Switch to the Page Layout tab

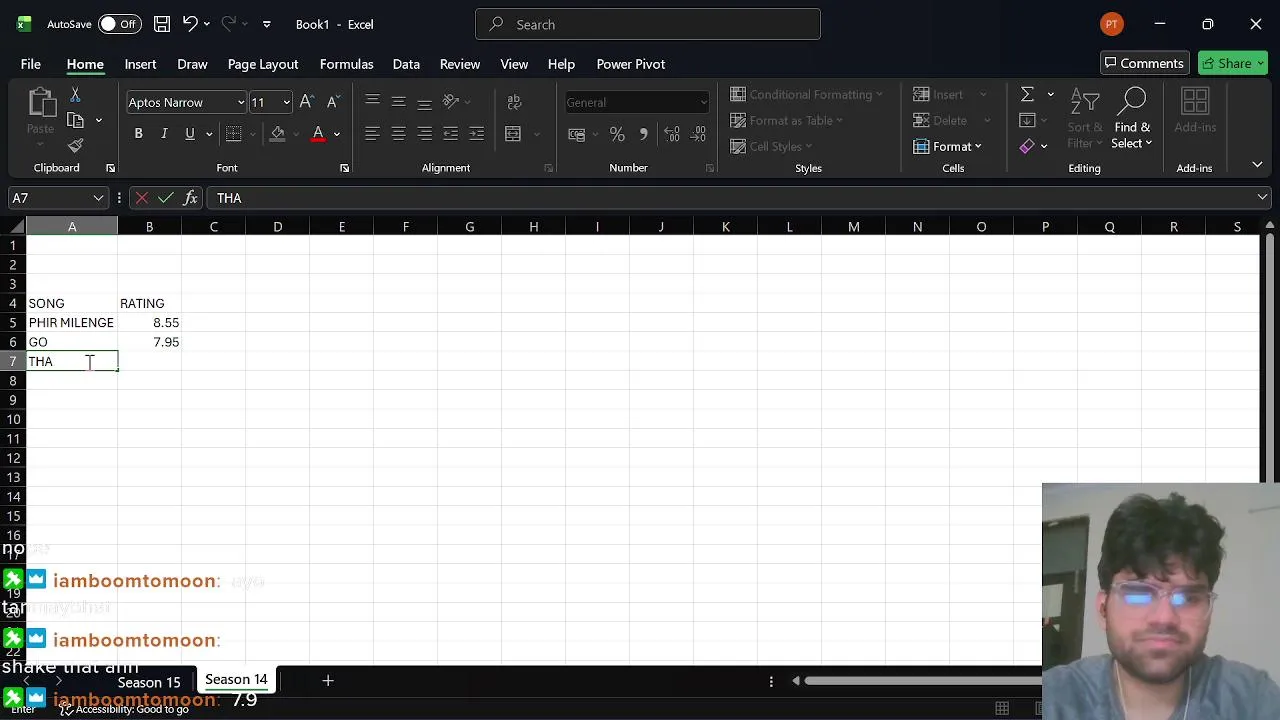(263, 64)
